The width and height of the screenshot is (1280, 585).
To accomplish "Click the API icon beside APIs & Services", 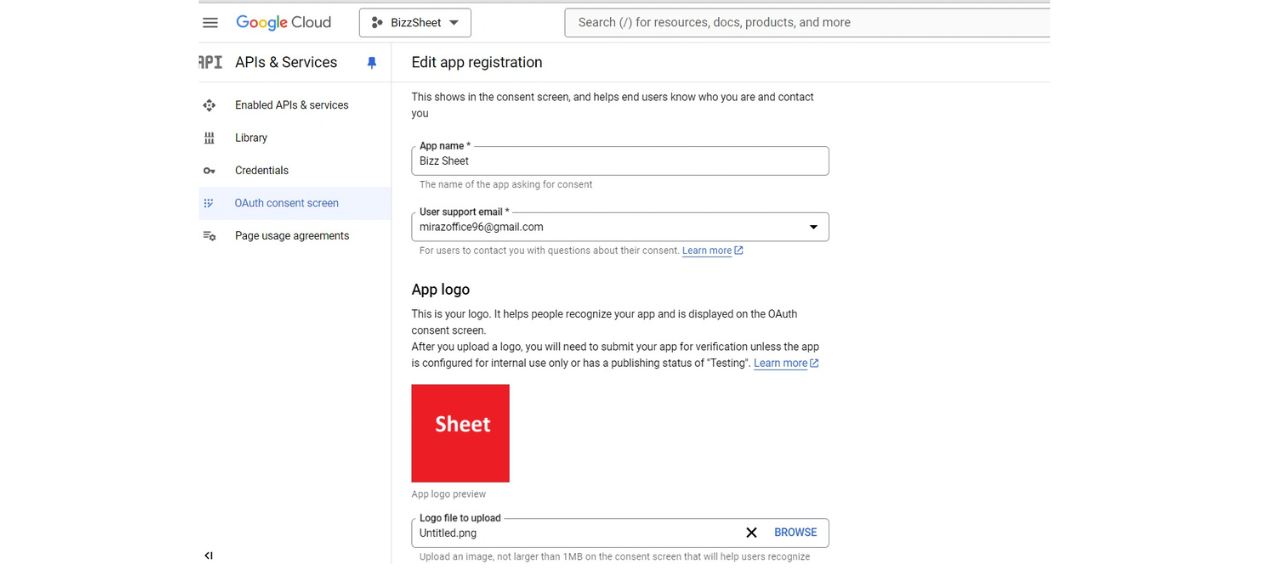I will 210,62.
